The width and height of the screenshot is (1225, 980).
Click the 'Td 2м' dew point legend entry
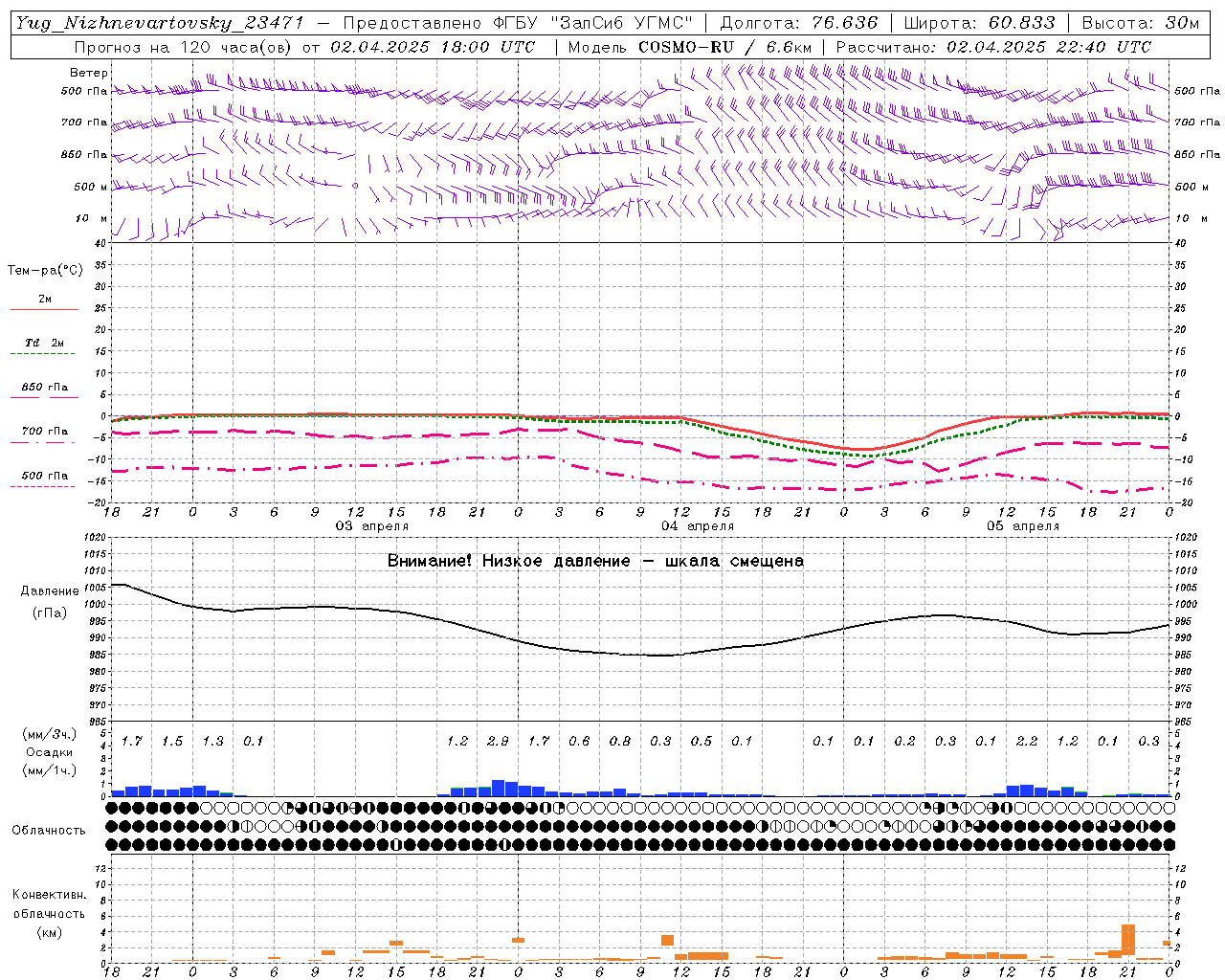(x=44, y=343)
